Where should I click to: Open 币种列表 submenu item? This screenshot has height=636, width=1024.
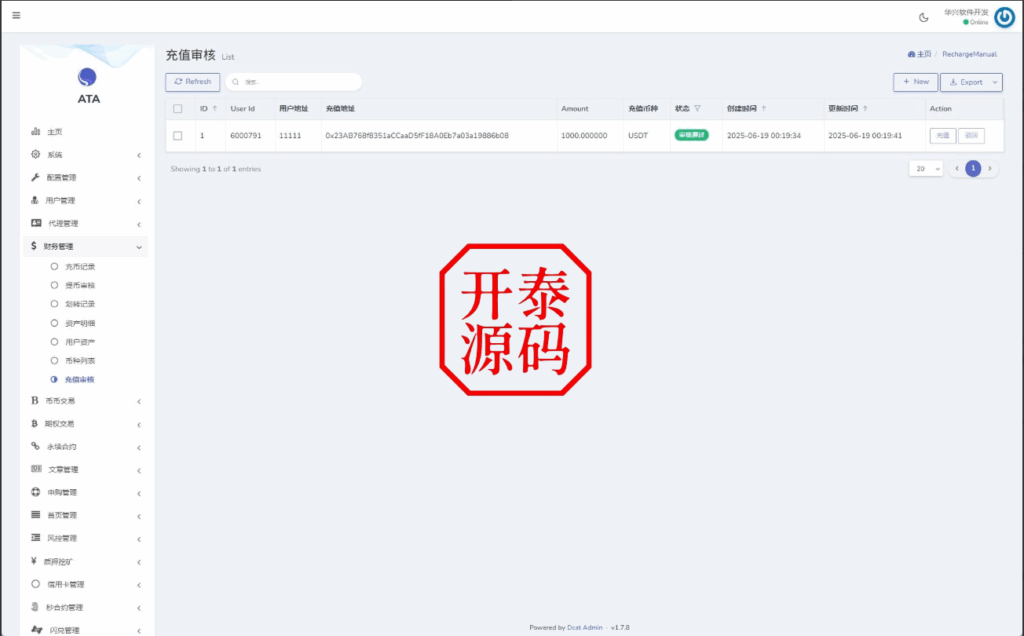80,360
